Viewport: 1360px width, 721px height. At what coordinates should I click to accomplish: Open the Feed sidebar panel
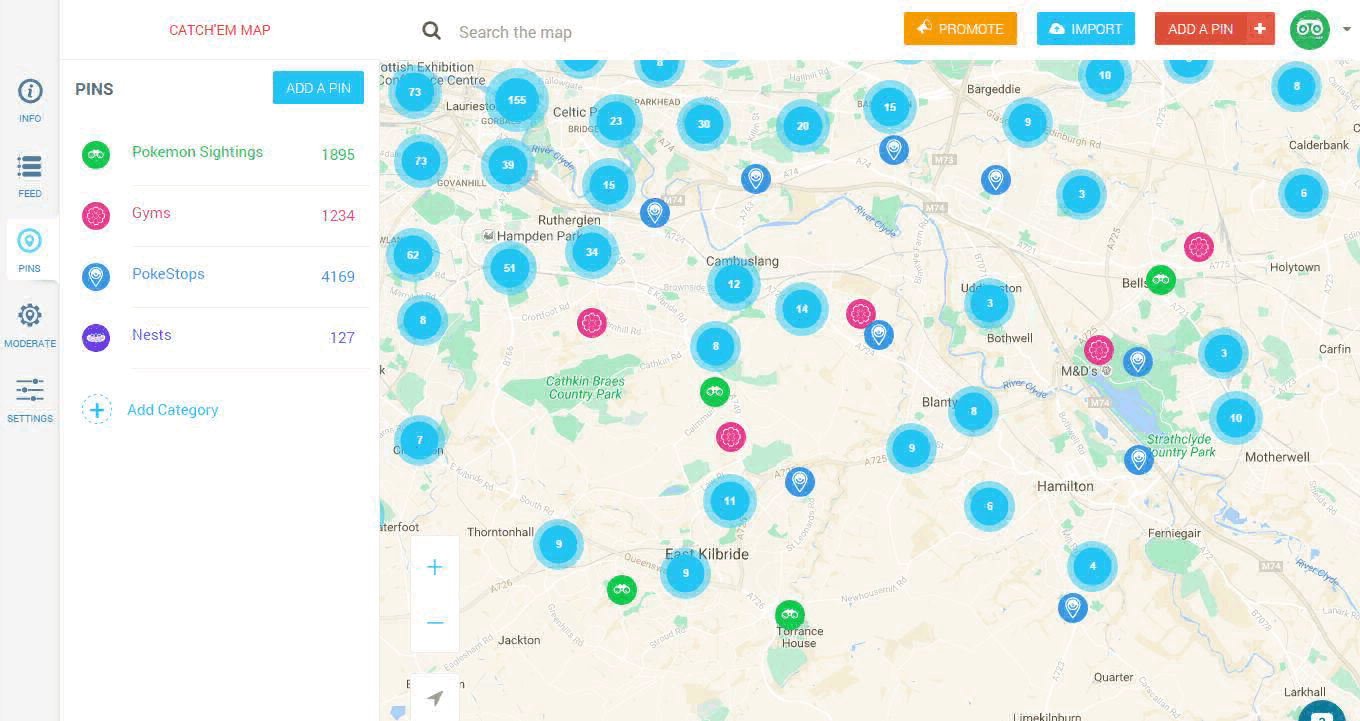[x=30, y=175]
